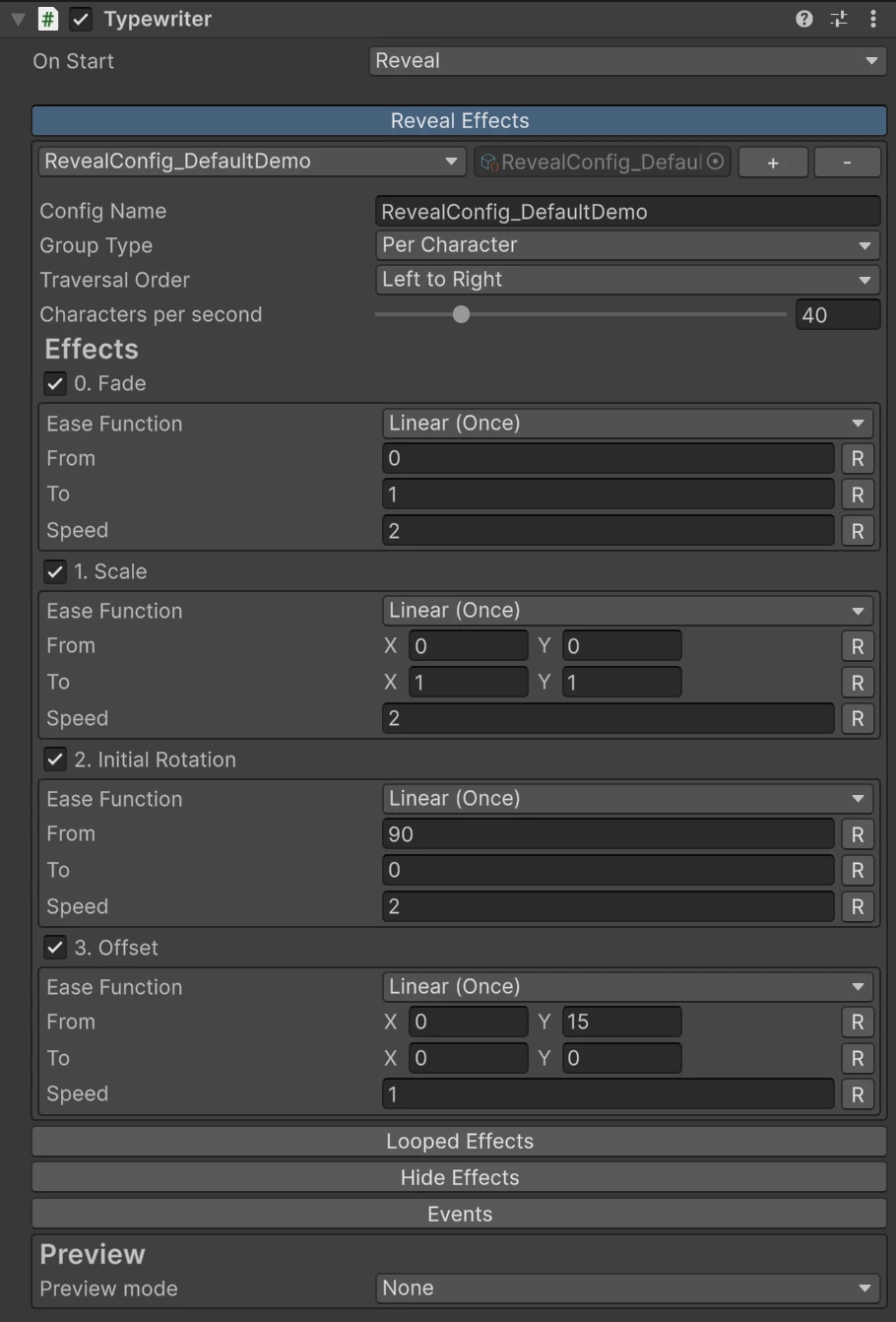Viewport: 896px width, 1322px height.
Task: Reset Initial Rotation To with R button
Action: coord(858,871)
